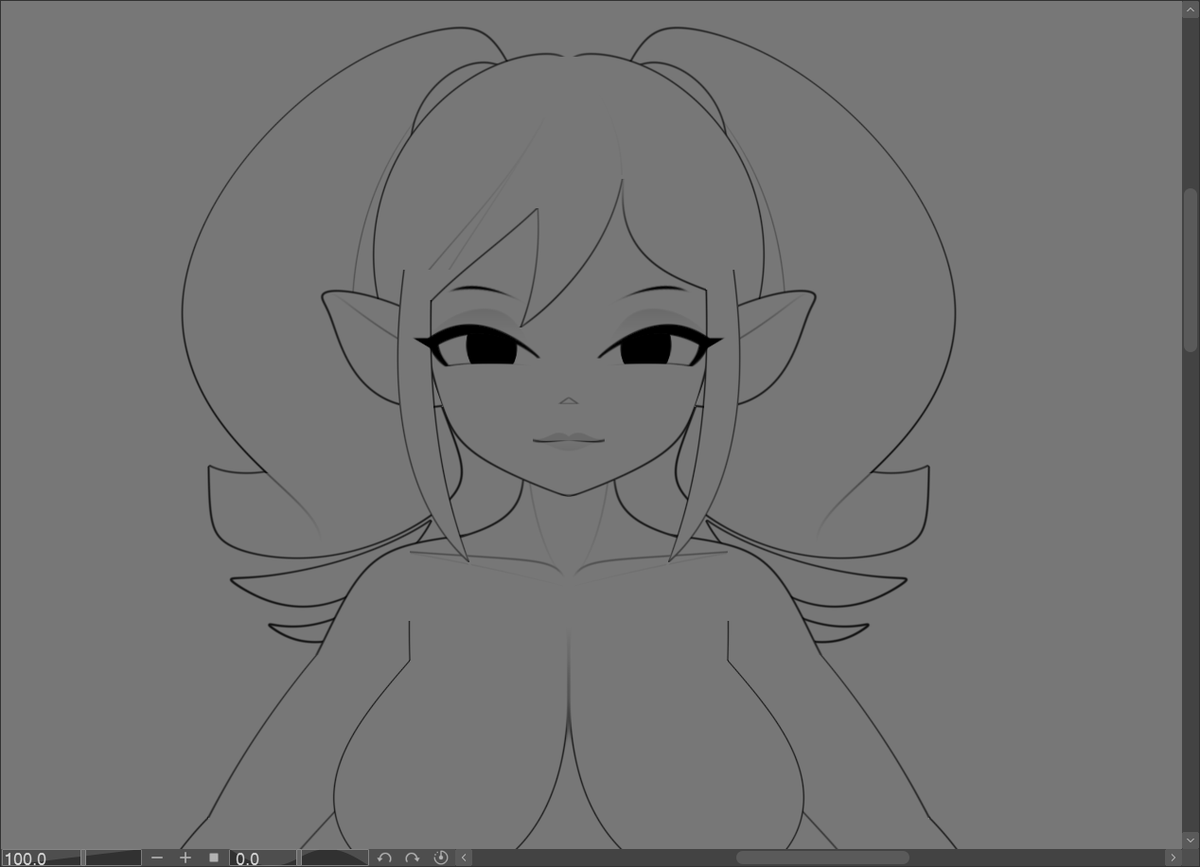Screen dimensions: 1200x867
Task: Rotate canvas right with clockwise arrow
Action: 412,858
